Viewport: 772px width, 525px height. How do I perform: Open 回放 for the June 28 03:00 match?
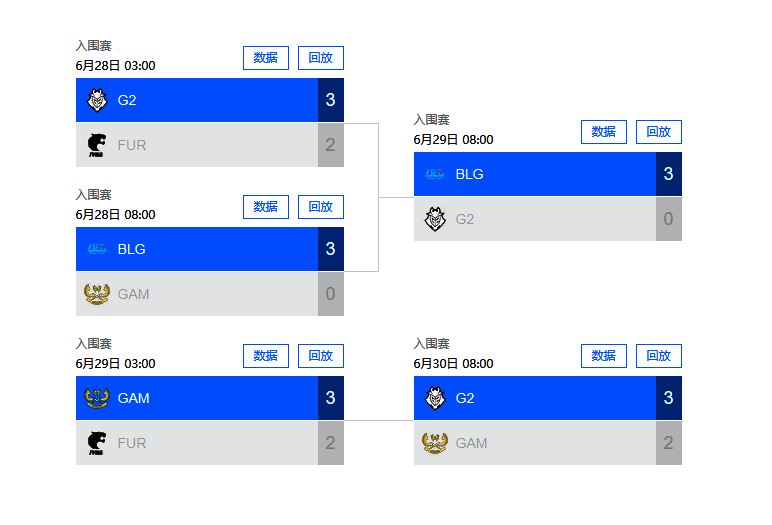click(321, 58)
